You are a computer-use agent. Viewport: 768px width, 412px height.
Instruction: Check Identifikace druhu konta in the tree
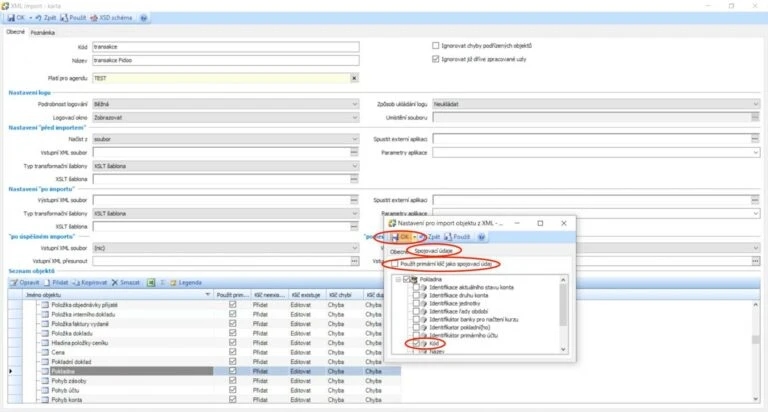coord(416,295)
